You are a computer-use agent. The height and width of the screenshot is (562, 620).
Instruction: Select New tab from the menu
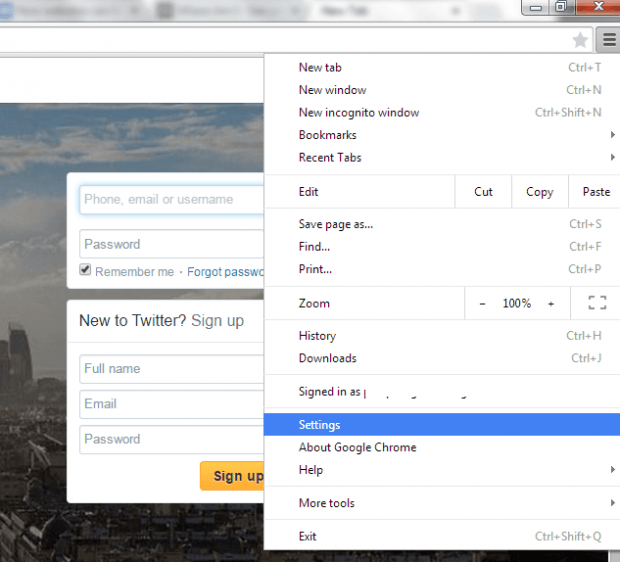[442, 68]
